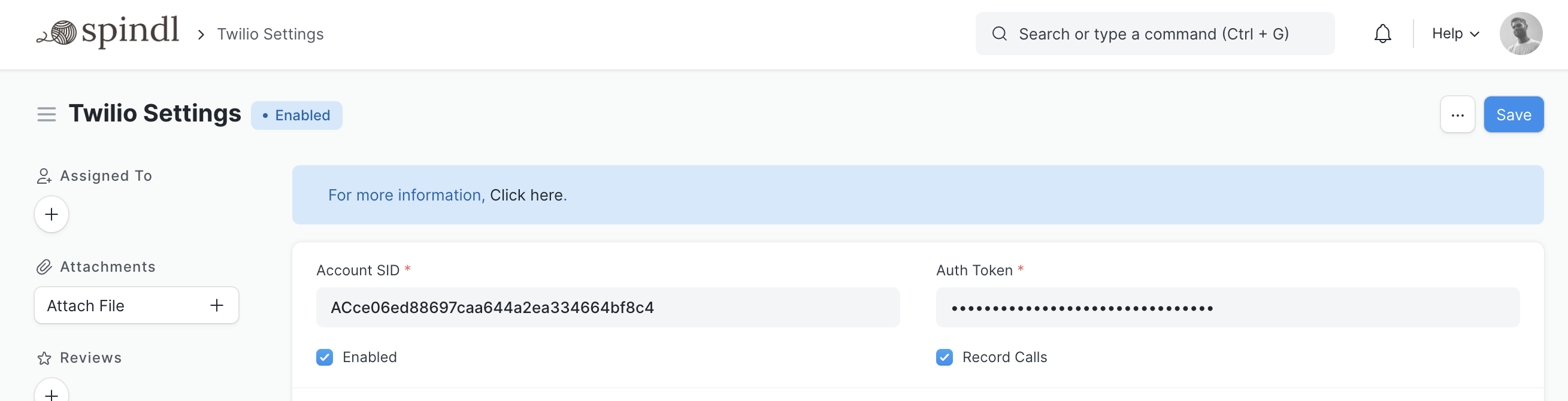Toggle the sidebar hamburger menu
This screenshot has width=1568, height=401.
pos(46,114)
